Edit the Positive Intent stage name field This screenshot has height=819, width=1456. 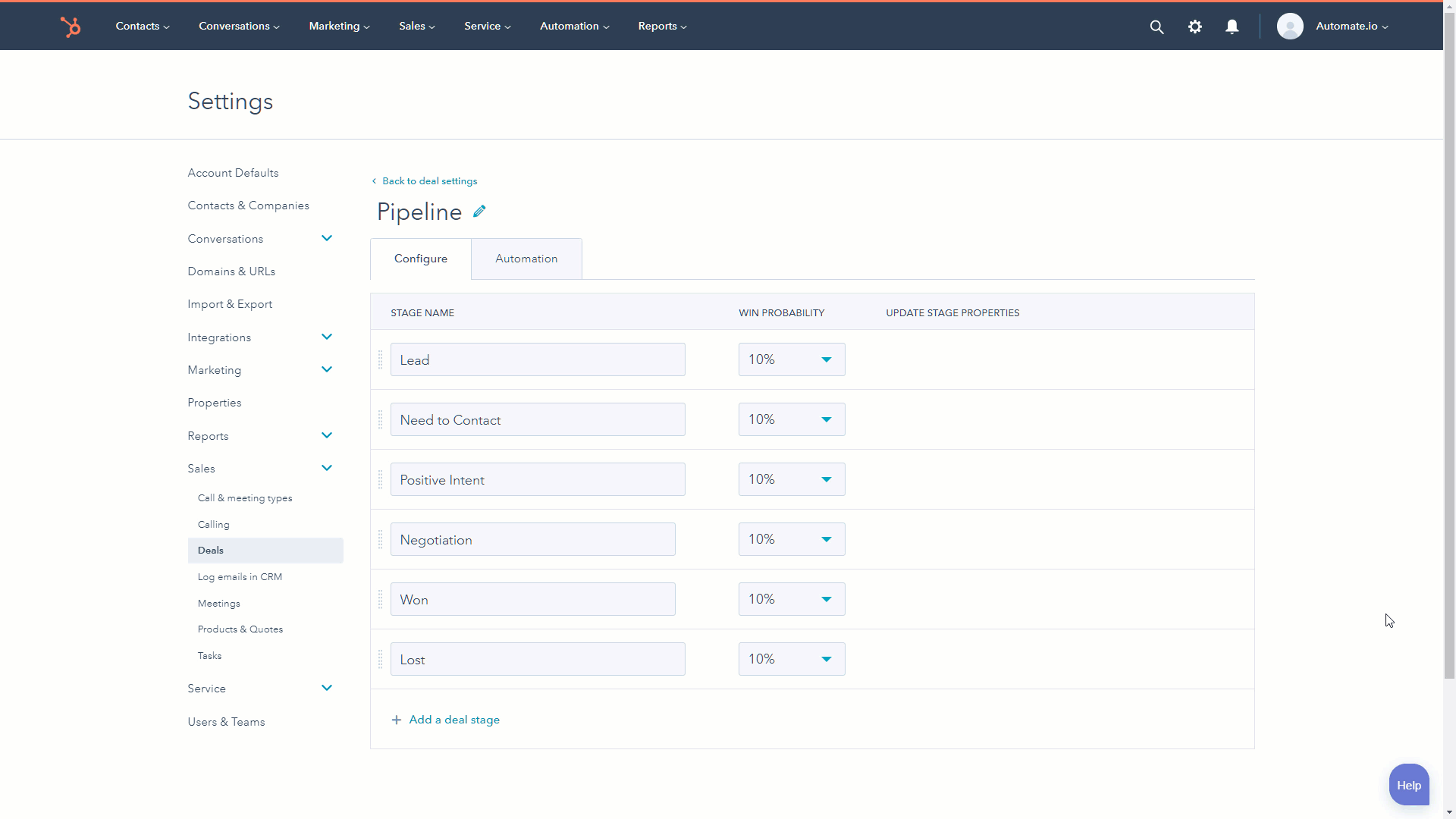click(x=537, y=479)
